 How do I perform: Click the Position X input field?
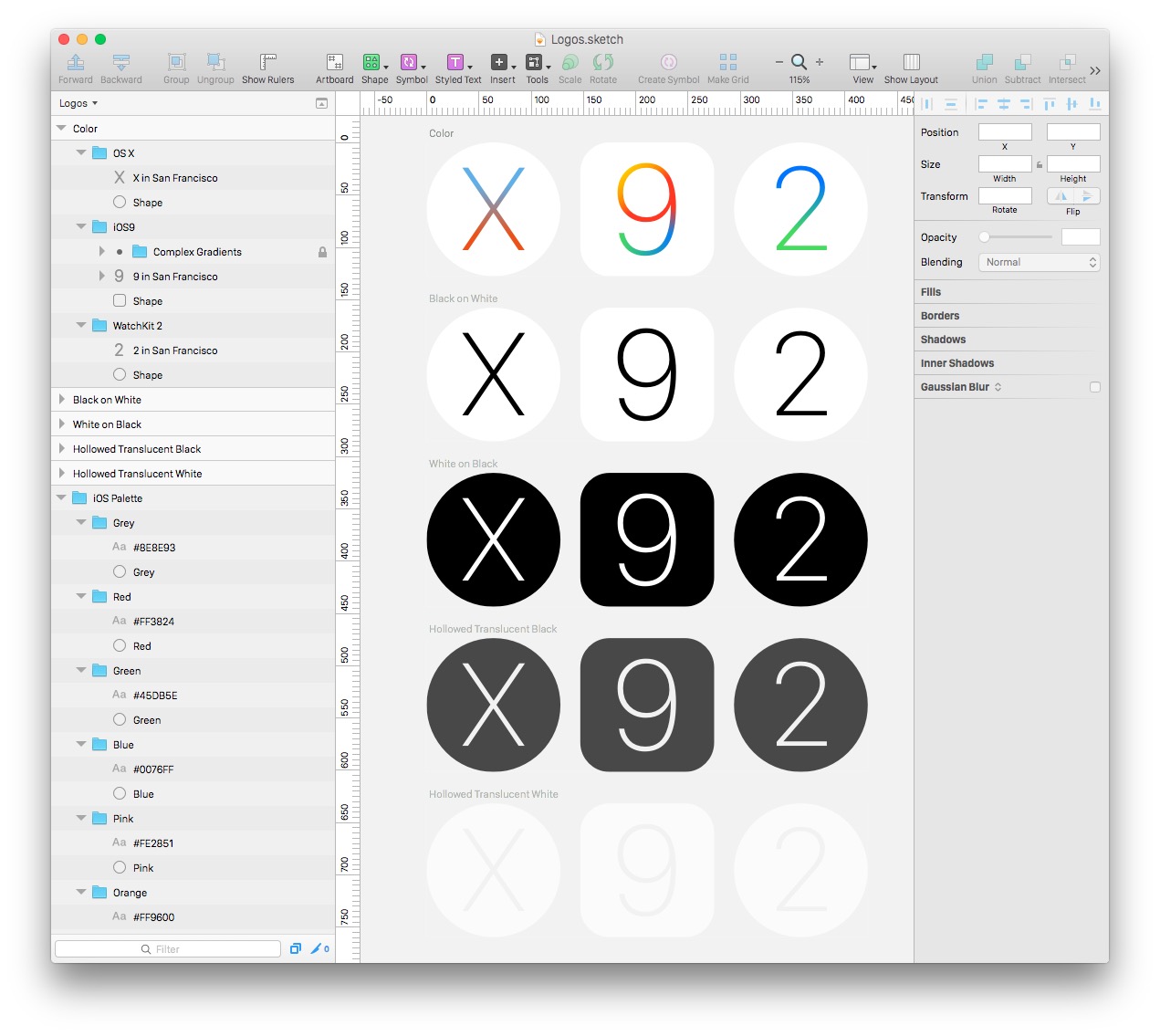tap(1005, 132)
